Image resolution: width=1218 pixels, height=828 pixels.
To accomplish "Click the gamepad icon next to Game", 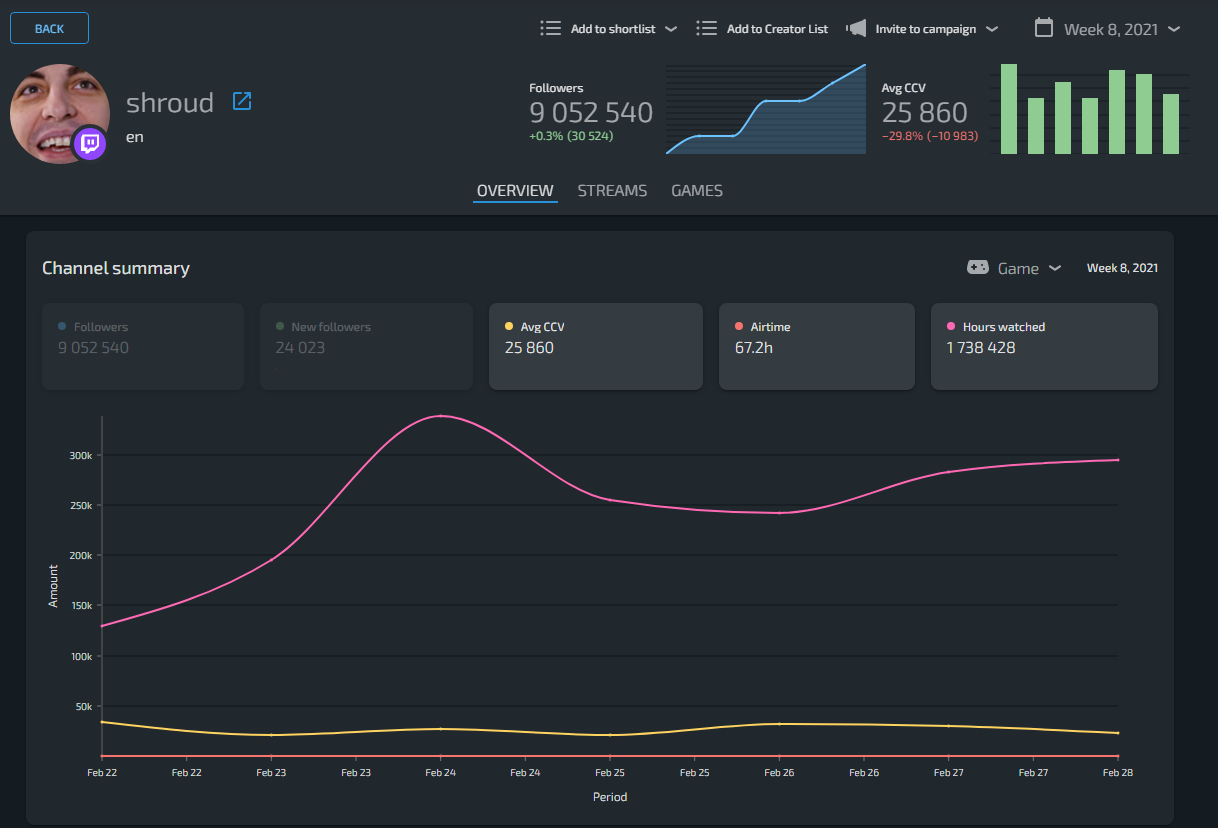I will 978,268.
